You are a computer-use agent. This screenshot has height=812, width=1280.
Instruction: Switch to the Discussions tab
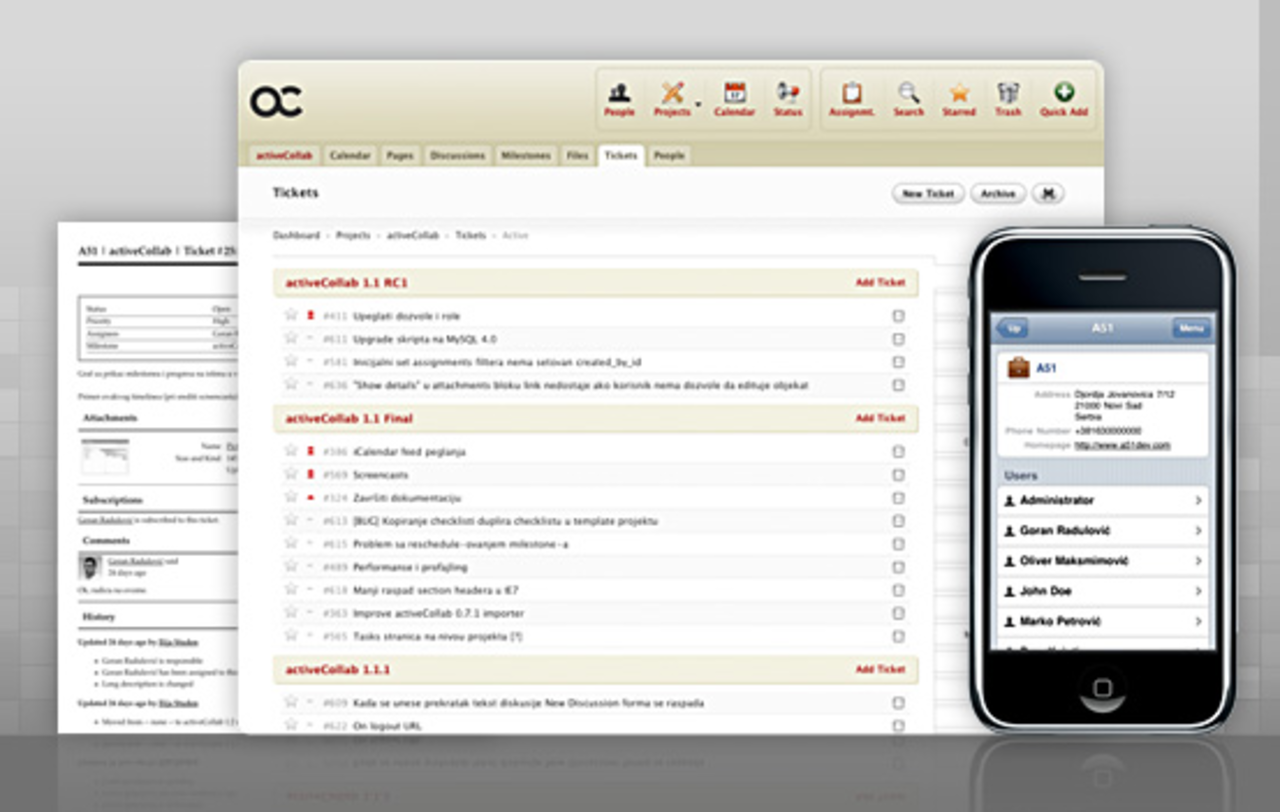click(x=457, y=155)
